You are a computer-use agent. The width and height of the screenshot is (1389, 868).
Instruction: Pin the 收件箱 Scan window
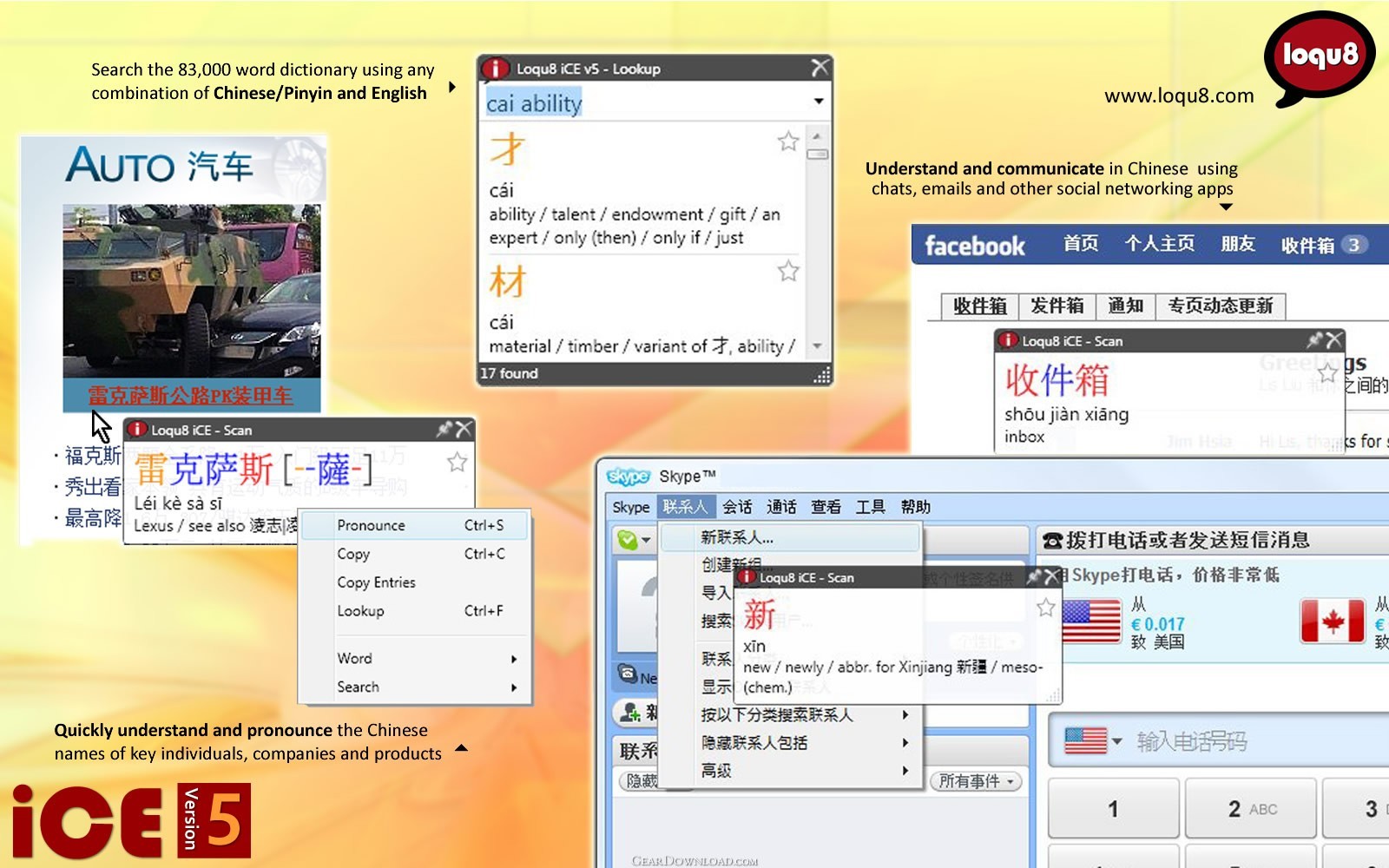[1315, 339]
